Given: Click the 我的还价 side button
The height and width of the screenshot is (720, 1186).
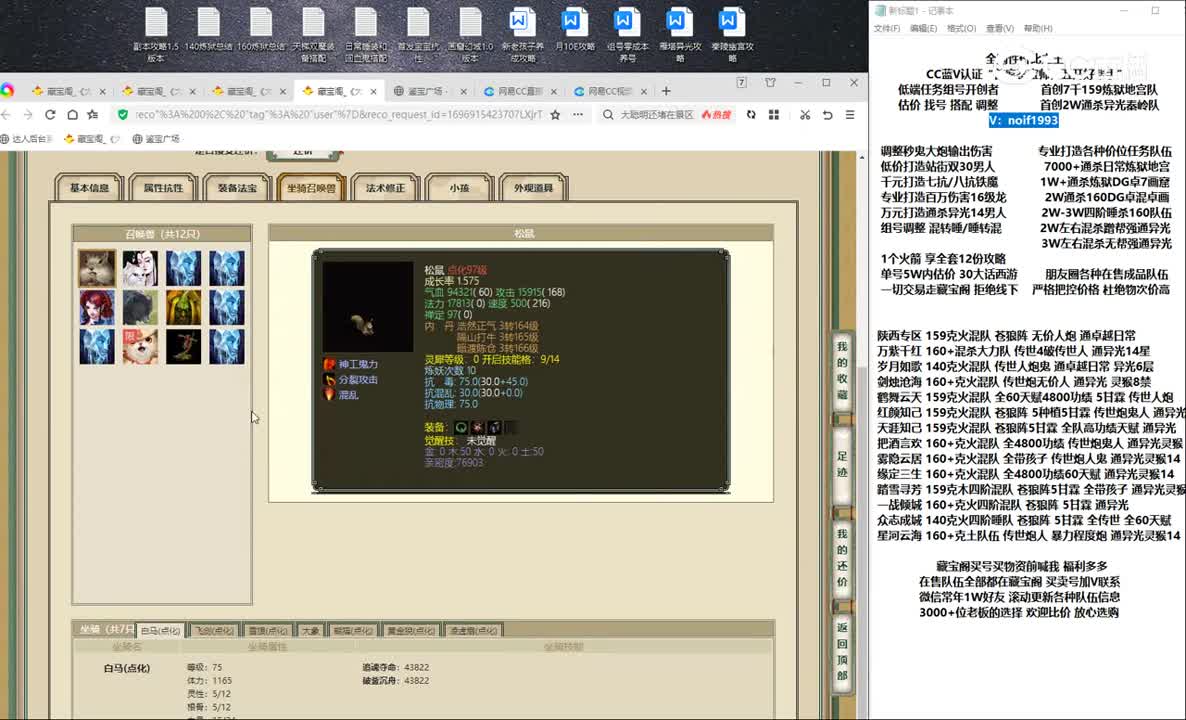Looking at the screenshot, I should pyautogui.click(x=842, y=558).
